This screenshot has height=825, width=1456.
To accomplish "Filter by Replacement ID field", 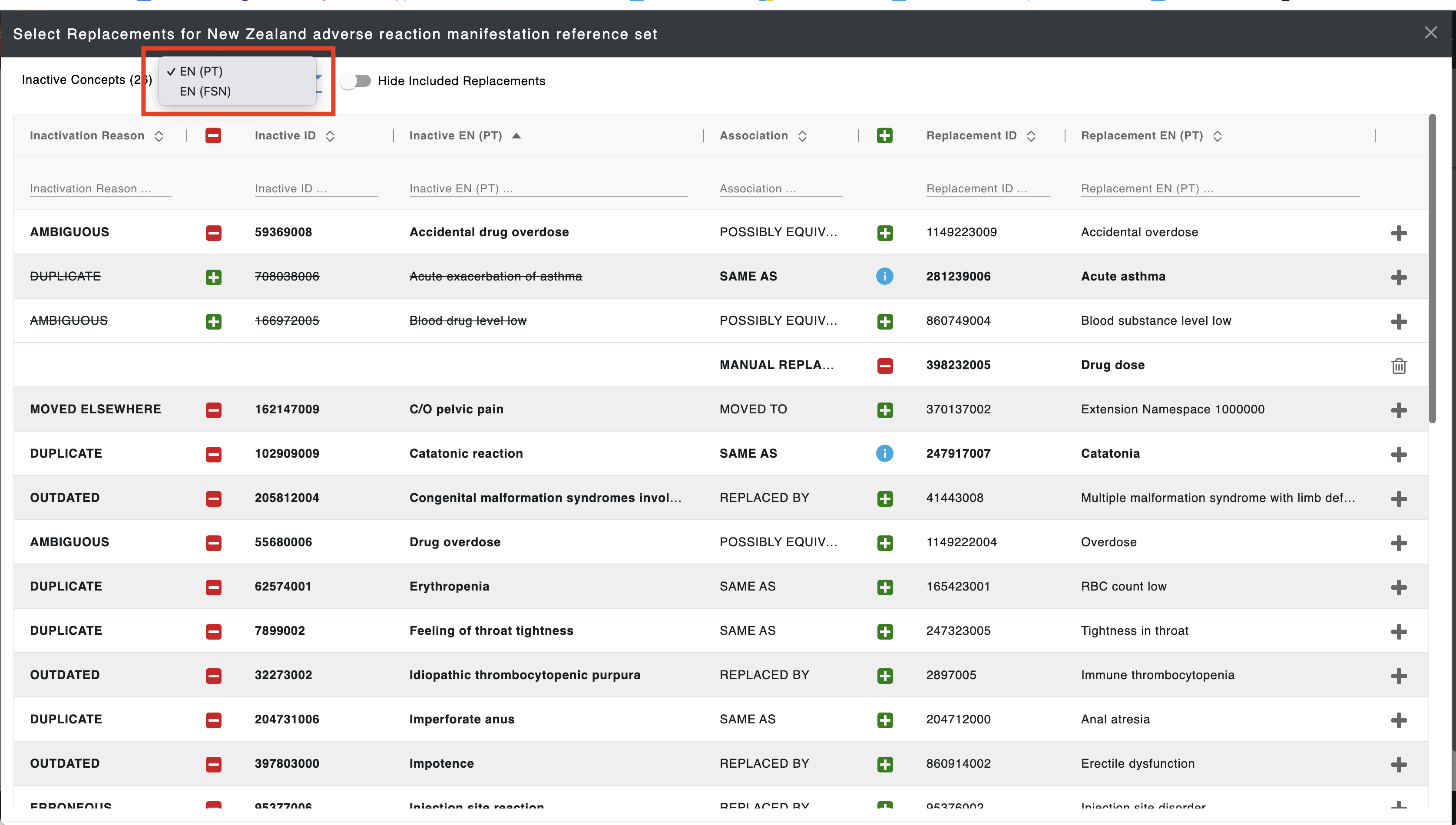I will tap(988, 188).
